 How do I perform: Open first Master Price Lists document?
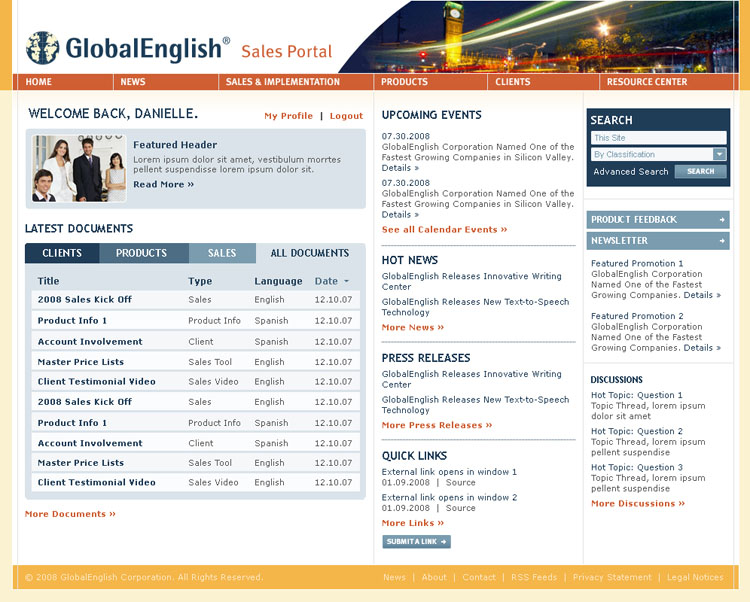pyautogui.click(x=81, y=362)
